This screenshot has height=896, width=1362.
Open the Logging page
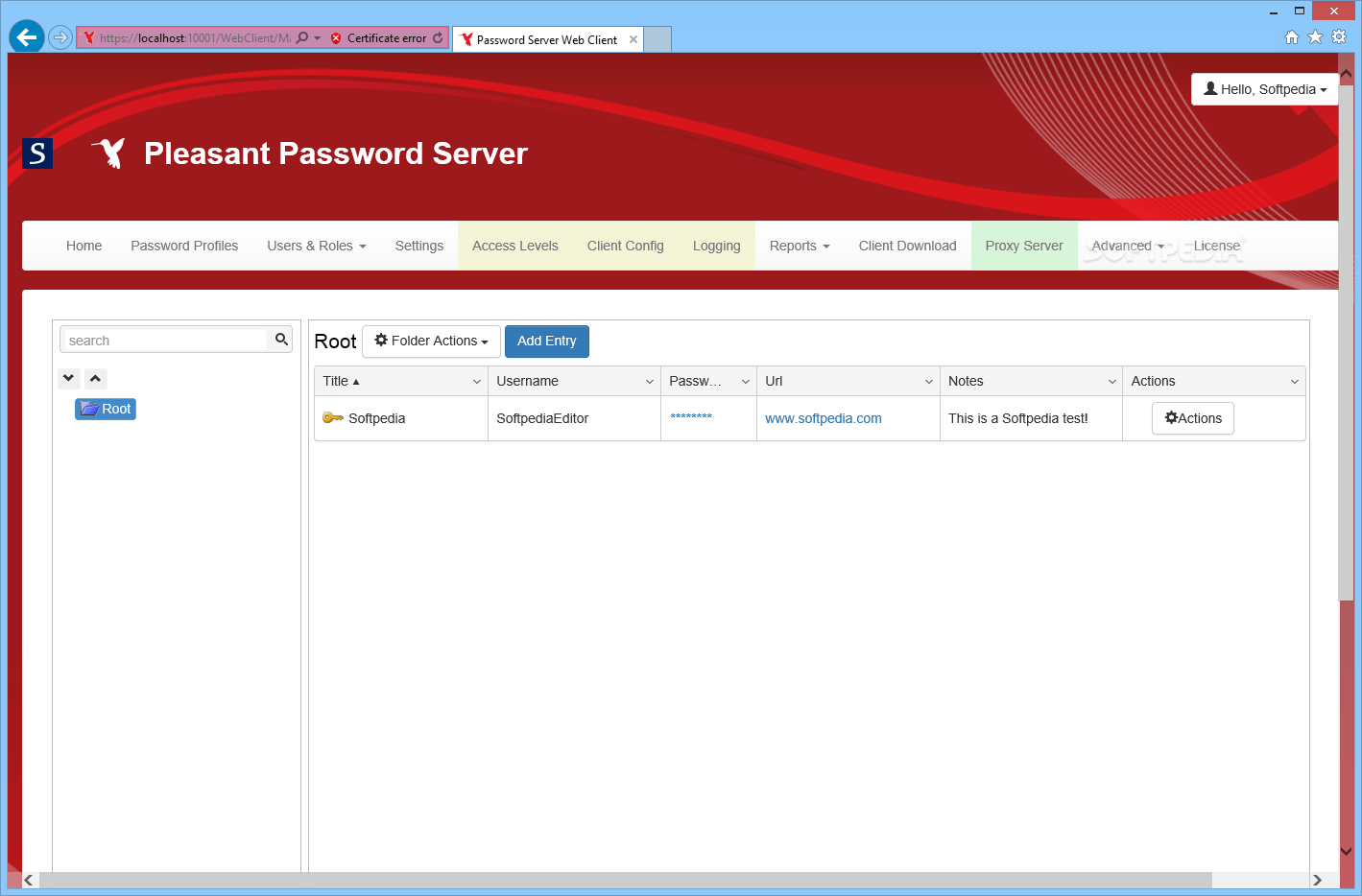[x=717, y=246]
